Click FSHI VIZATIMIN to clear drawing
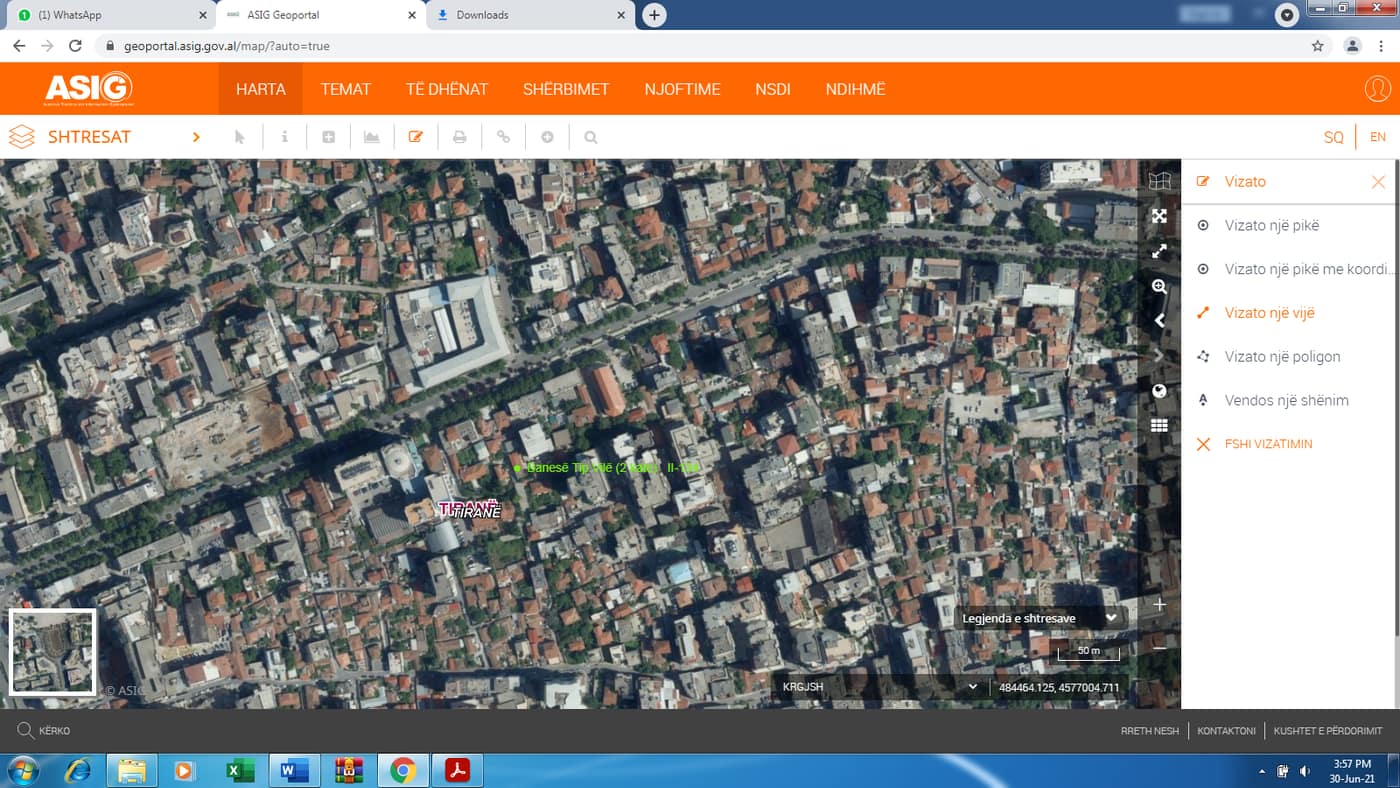The width and height of the screenshot is (1400, 788). [1268, 444]
